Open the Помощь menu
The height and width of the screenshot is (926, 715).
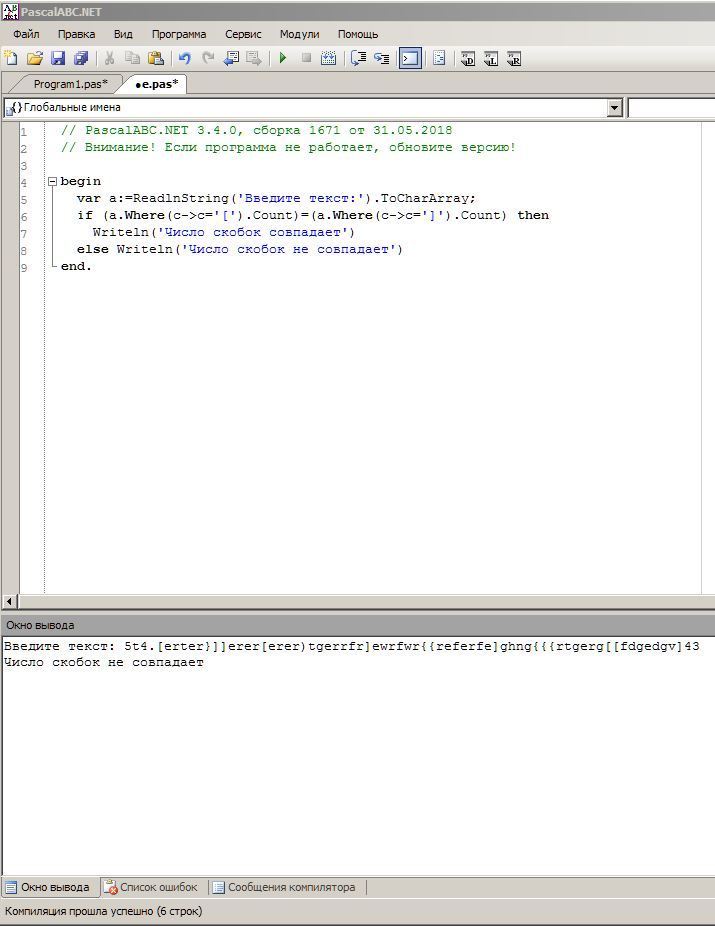(x=358, y=34)
